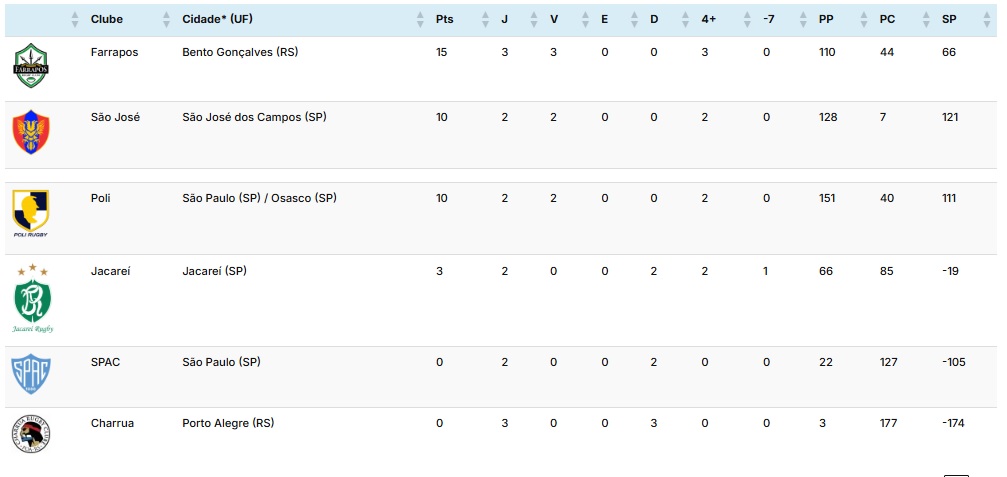The width and height of the screenshot is (1007, 477).
Task: Click the São José shield logo
Action: point(31,132)
